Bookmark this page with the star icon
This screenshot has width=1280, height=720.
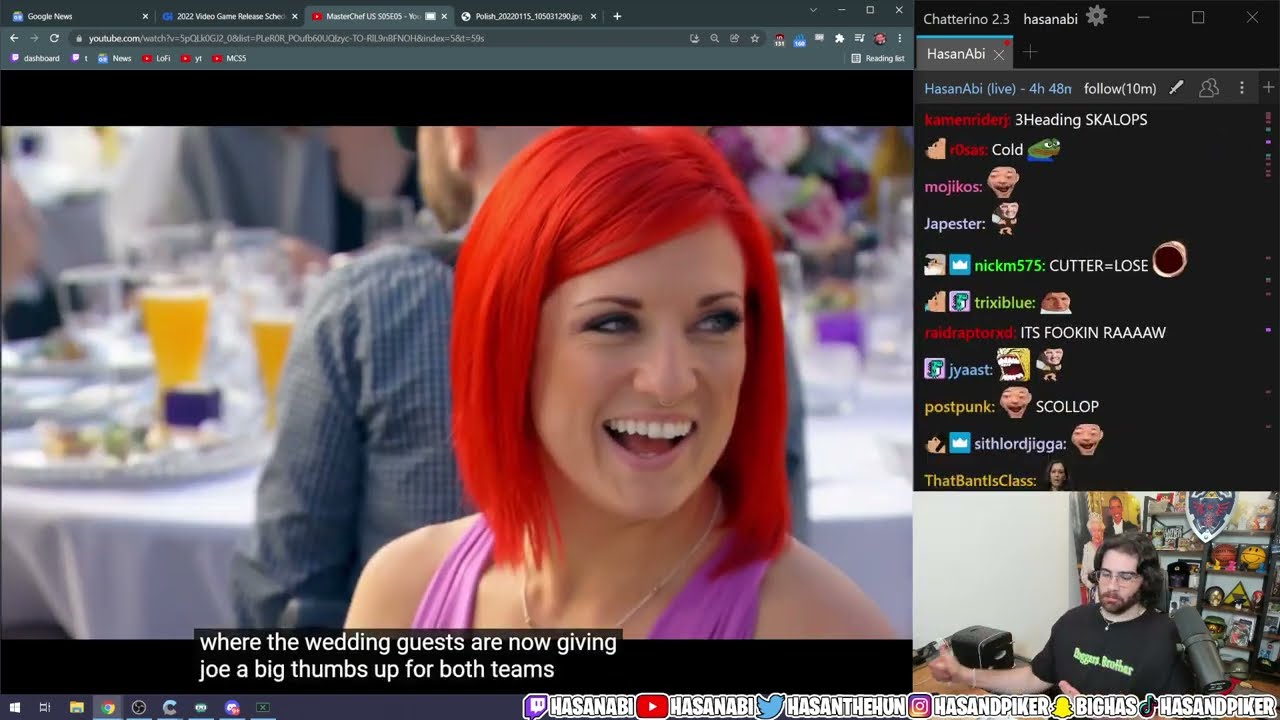(x=755, y=38)
